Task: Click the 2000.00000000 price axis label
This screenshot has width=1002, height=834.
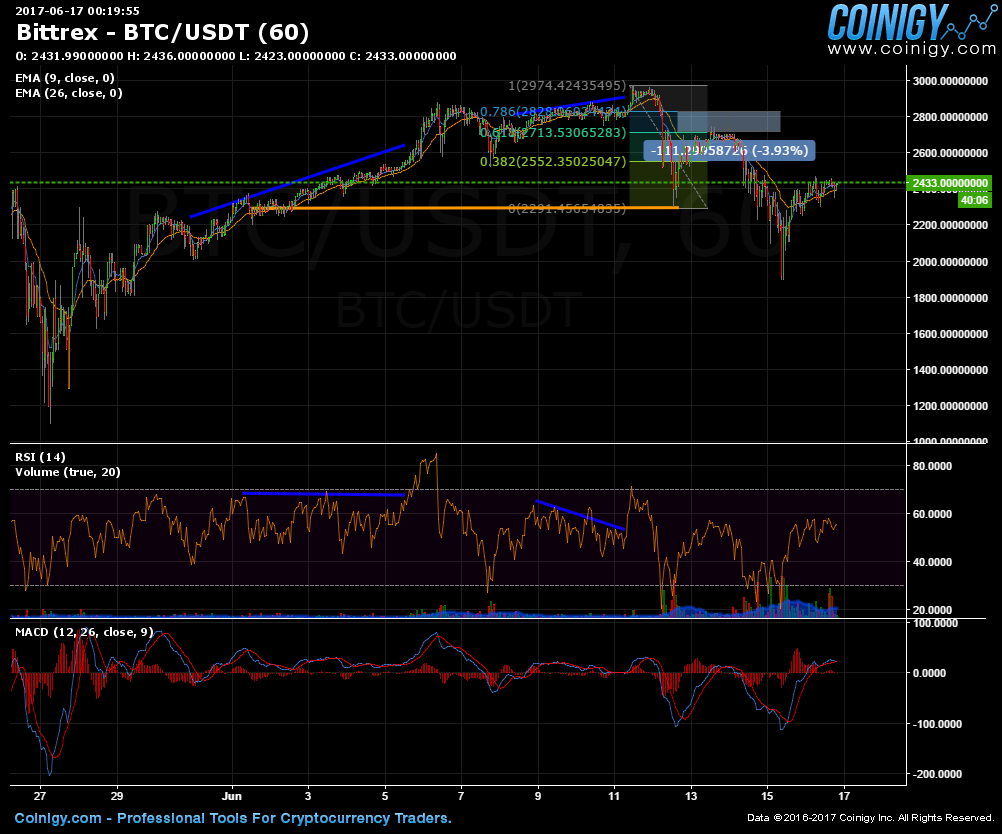Action: click(950, 261)
